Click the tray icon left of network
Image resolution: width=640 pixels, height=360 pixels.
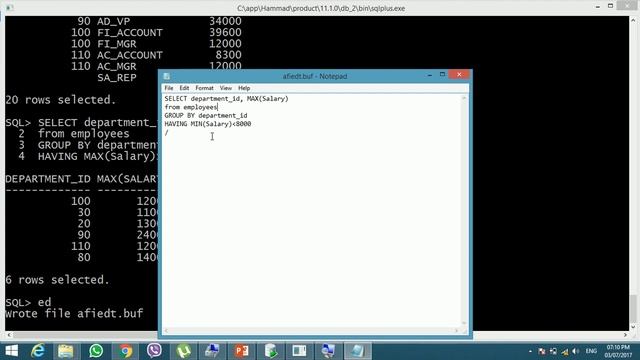(x=553, y=351)
